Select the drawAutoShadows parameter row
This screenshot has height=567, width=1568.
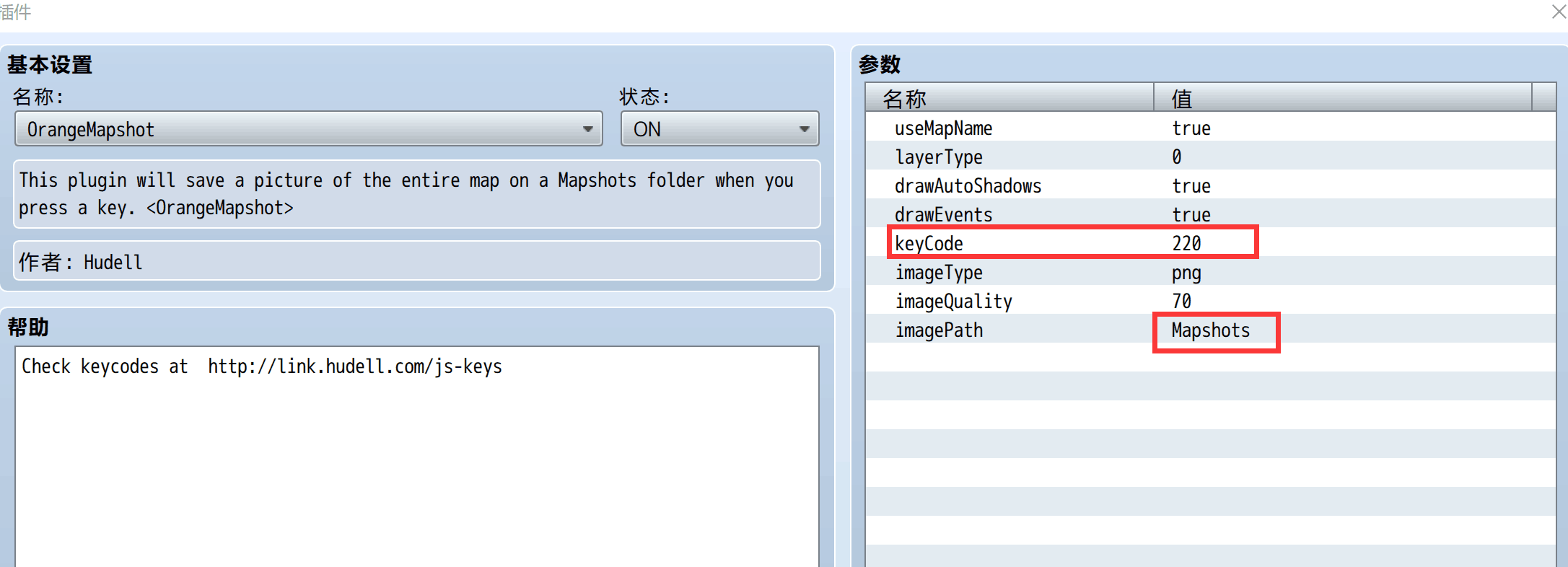point(1210,185)
